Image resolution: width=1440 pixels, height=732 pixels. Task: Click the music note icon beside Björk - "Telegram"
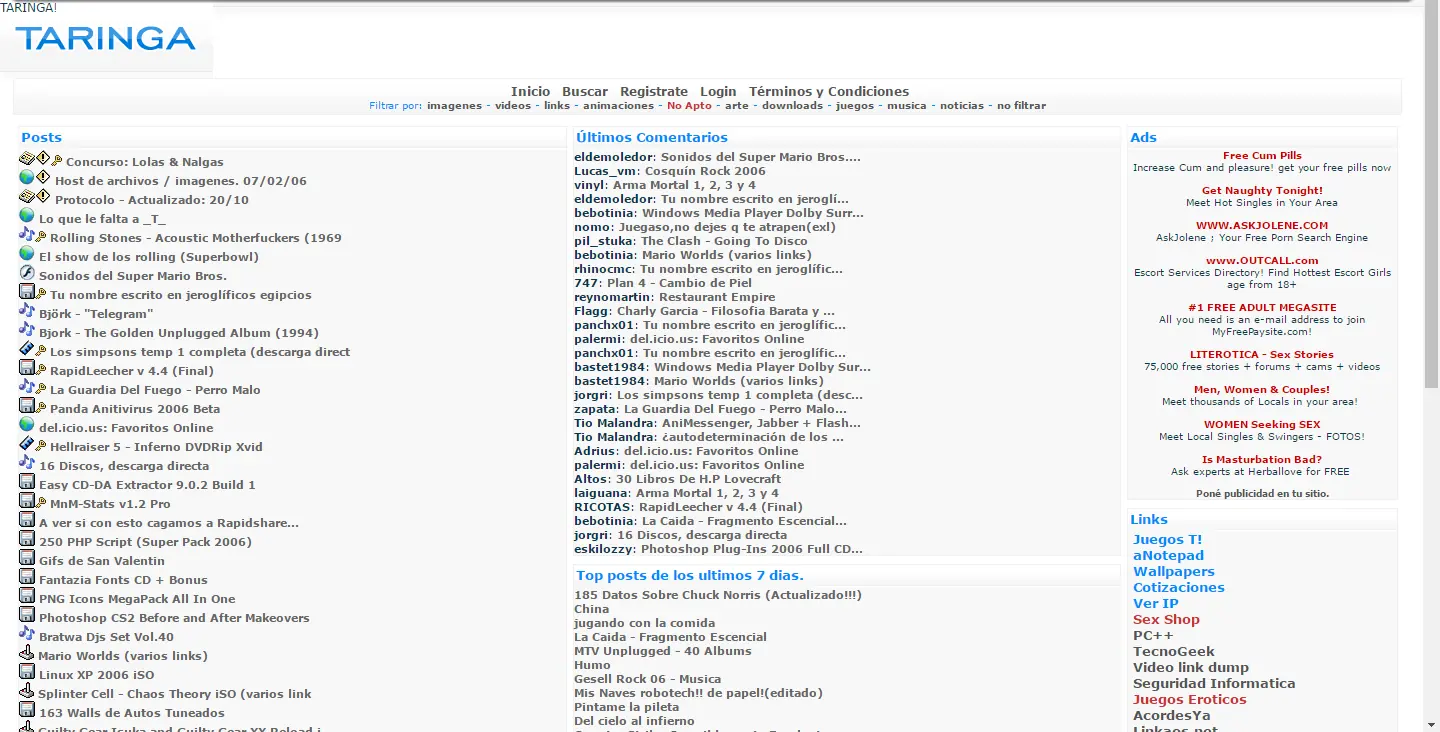tap(27, 311)
